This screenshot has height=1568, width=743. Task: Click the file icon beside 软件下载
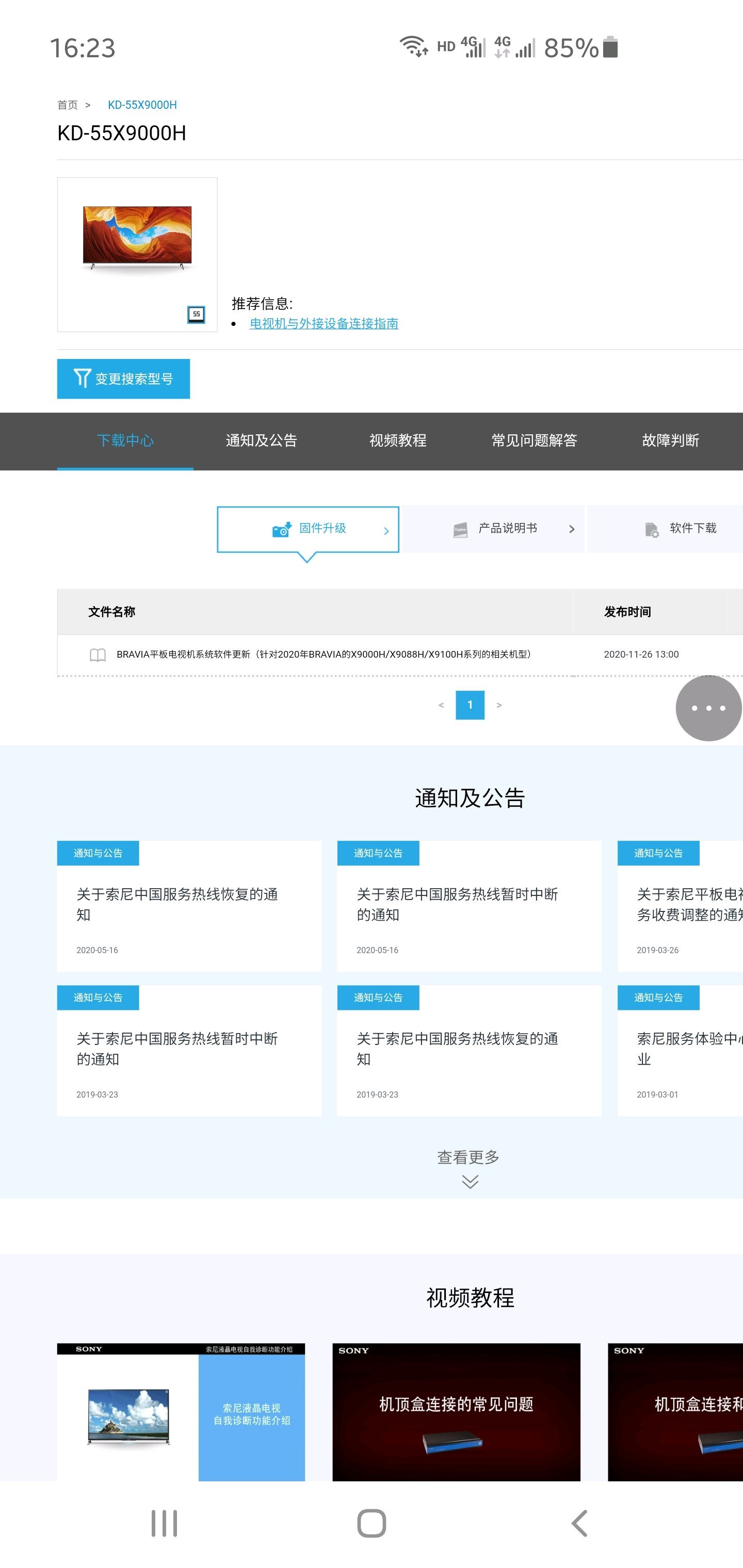pyautogui.click(x=652, y=530)
